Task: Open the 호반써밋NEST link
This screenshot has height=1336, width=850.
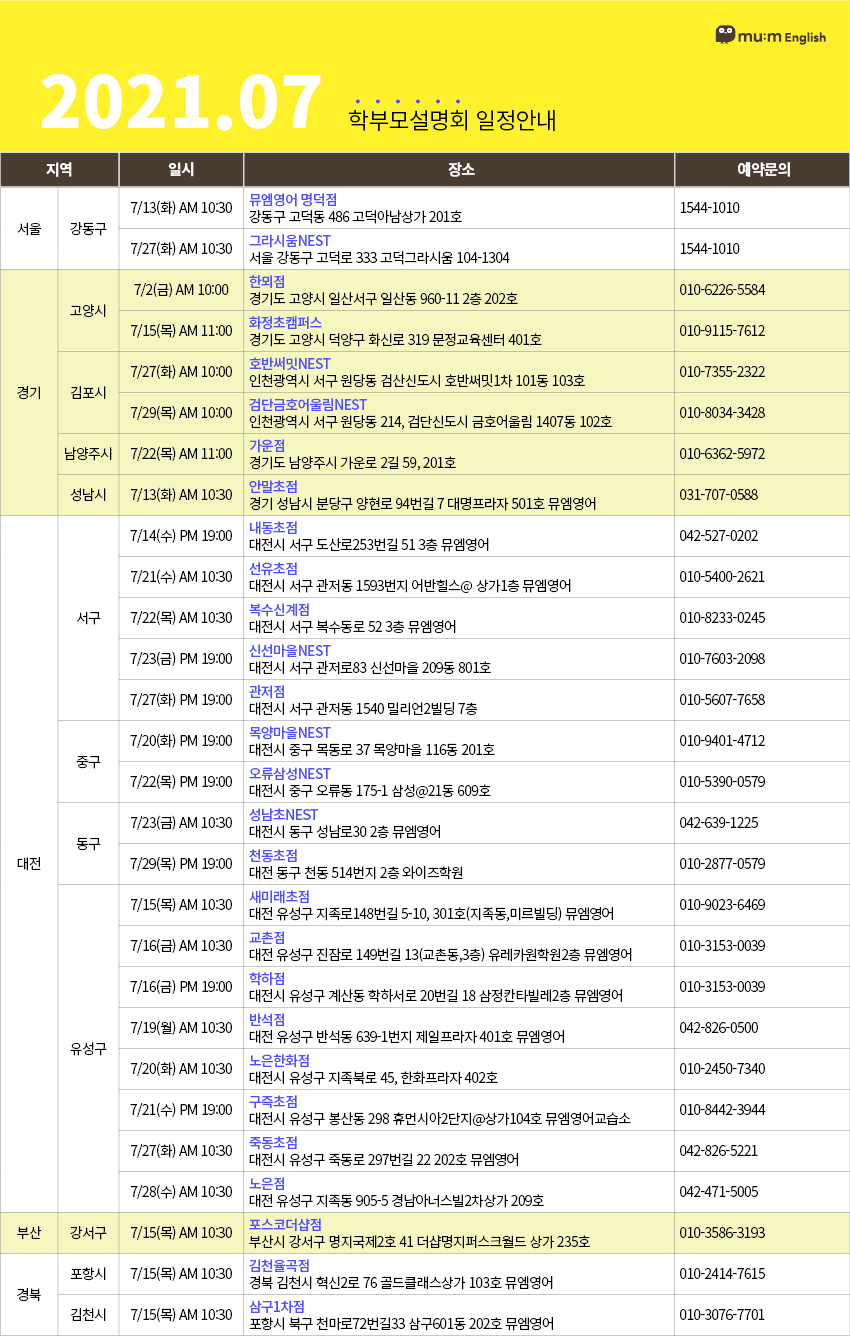Action: coord(289,363)
